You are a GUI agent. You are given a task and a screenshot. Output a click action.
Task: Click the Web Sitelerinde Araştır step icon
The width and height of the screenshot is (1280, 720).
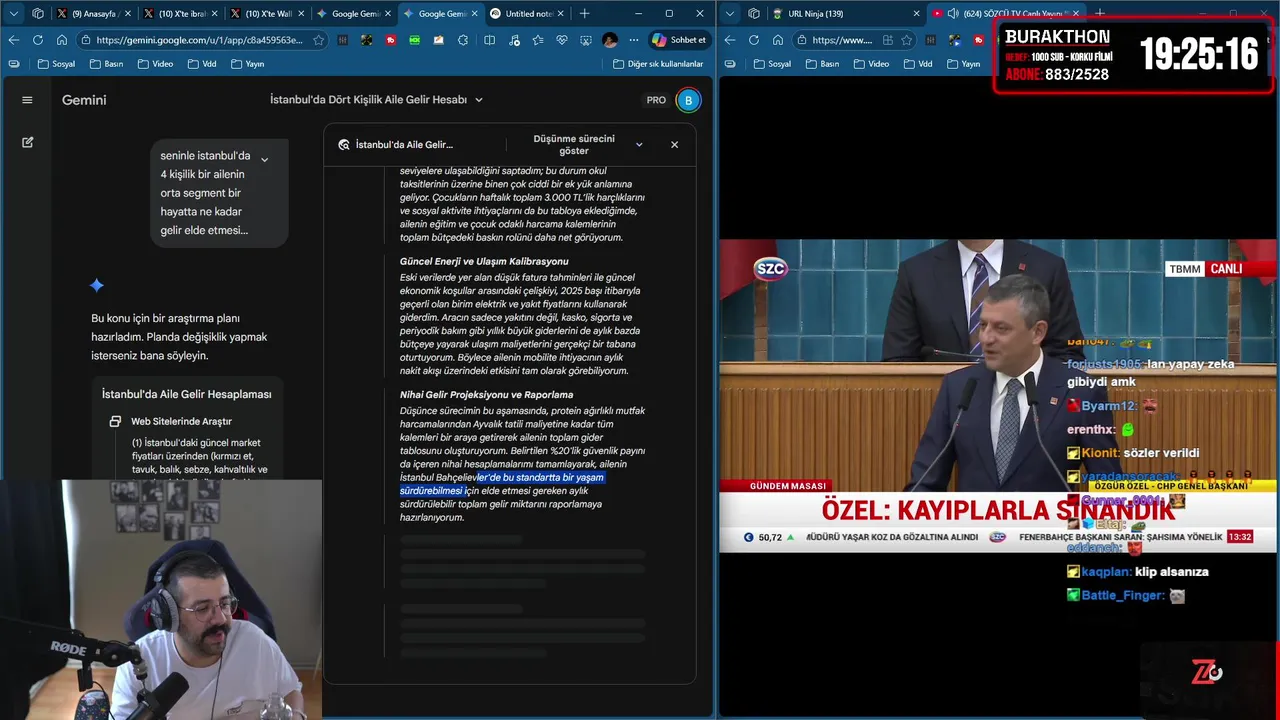coord(115,421)
